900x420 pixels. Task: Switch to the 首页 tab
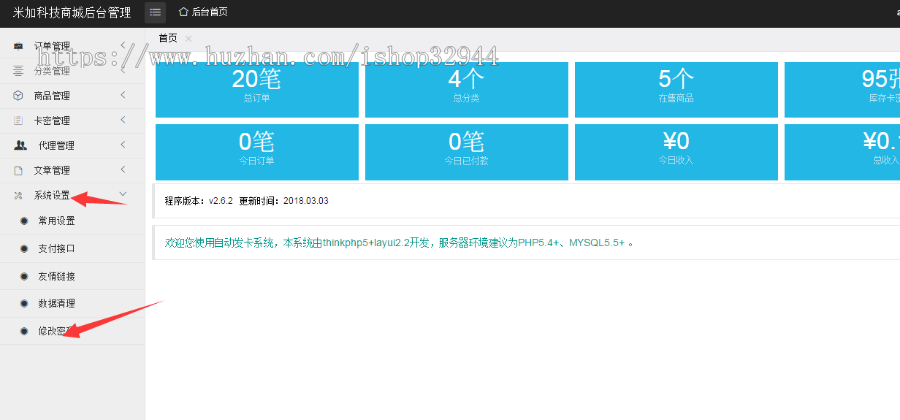coord(168,38)
